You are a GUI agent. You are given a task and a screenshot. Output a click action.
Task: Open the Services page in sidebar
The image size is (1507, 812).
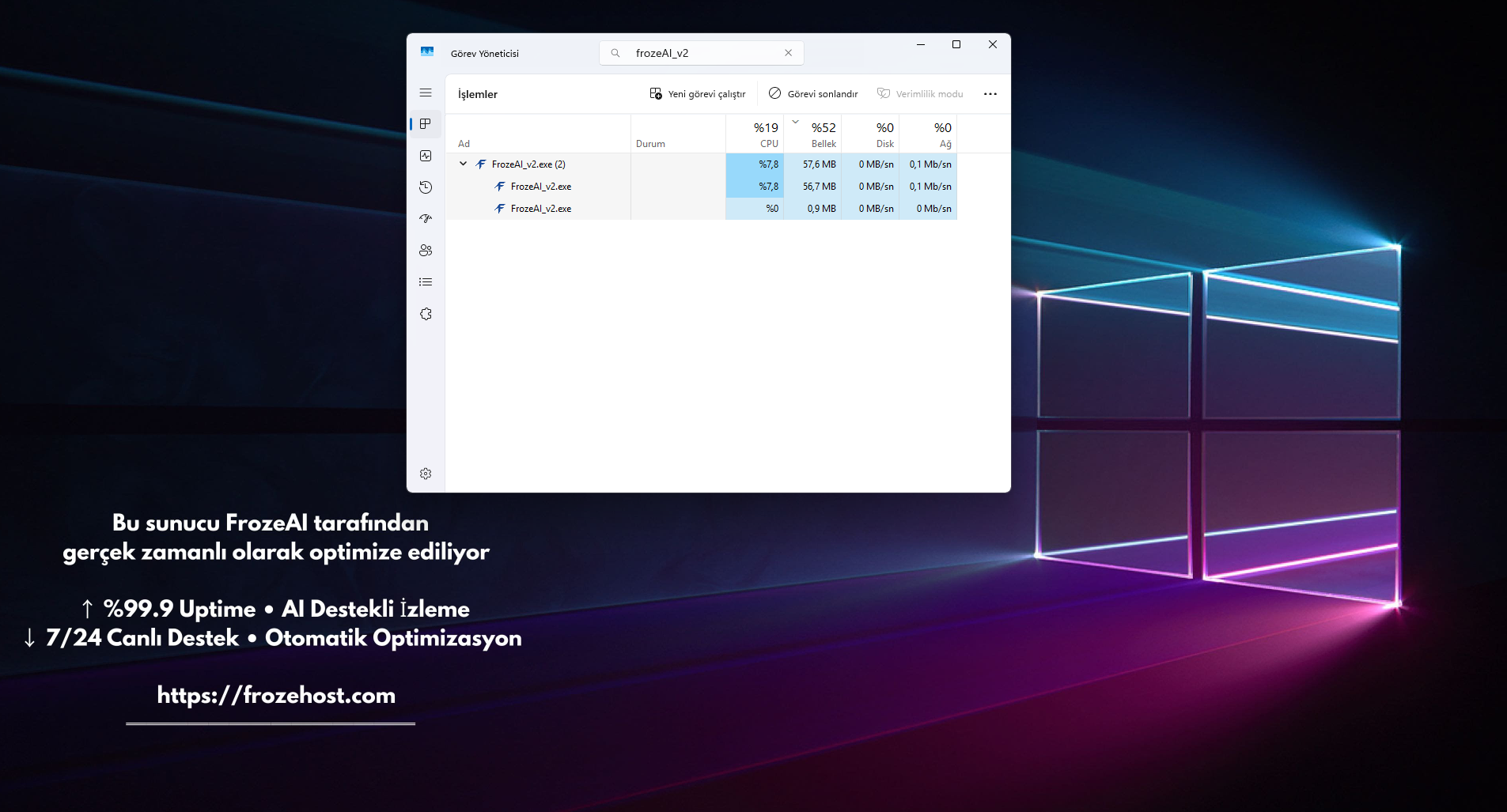coord(426,314)
